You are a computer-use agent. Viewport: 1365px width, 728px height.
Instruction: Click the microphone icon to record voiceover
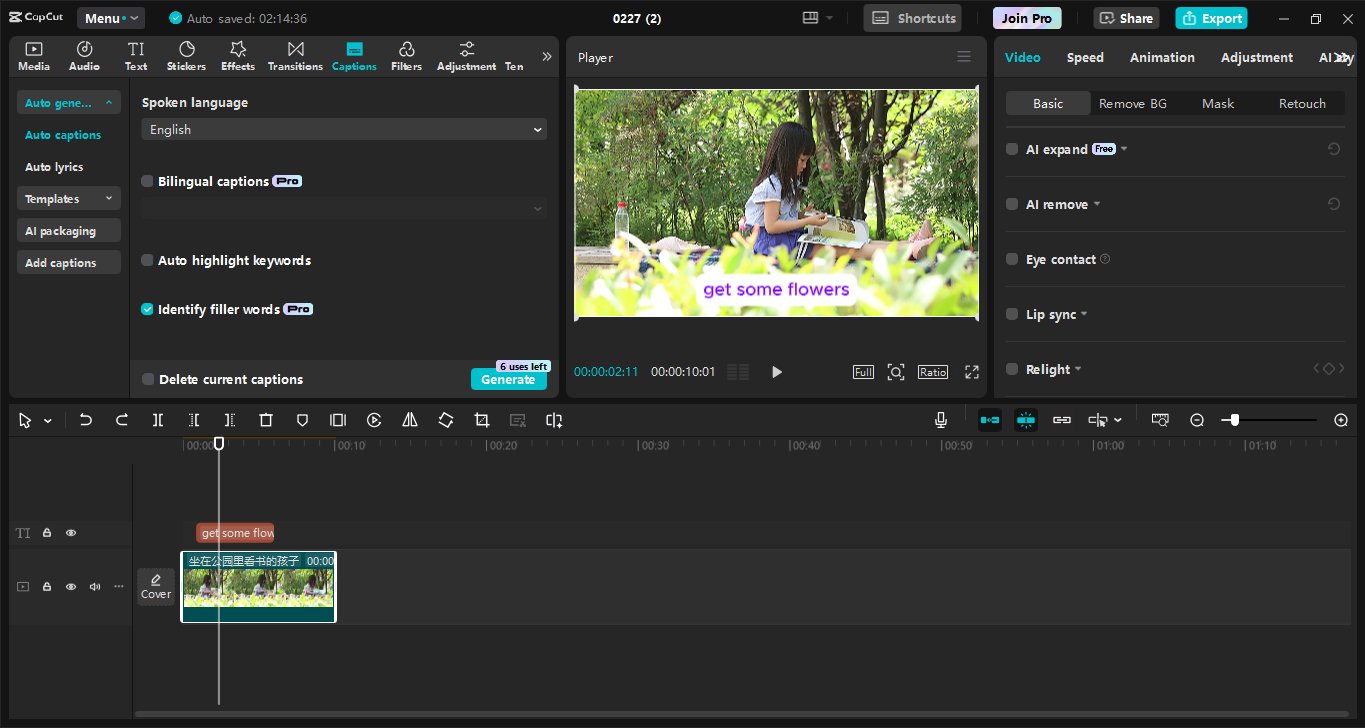pos(940,420)
